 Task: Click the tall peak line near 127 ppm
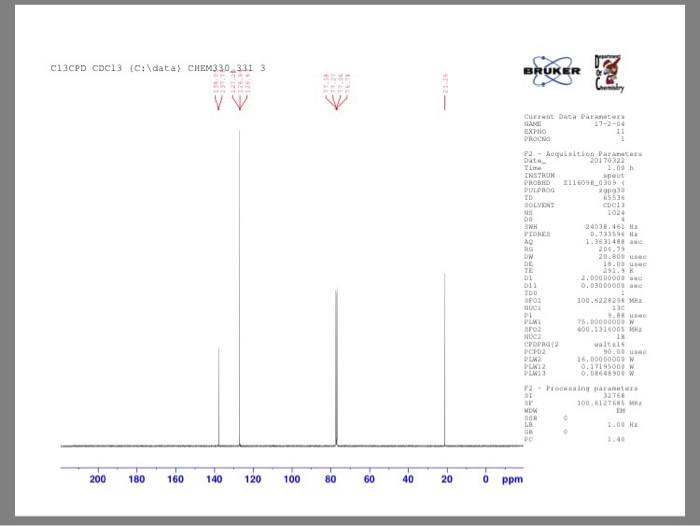[239, 288]
